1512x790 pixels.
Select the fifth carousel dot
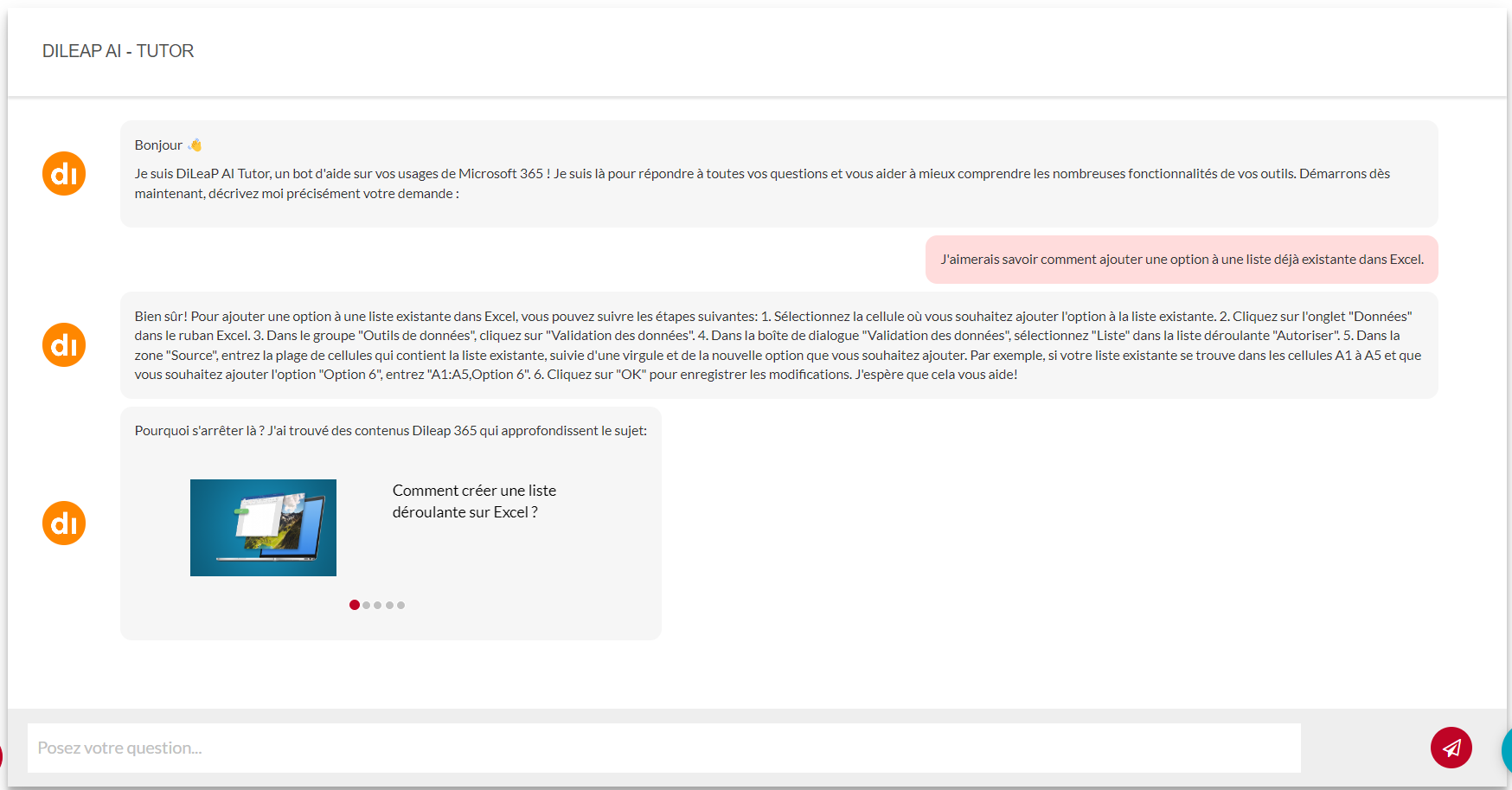click(400, 605)
